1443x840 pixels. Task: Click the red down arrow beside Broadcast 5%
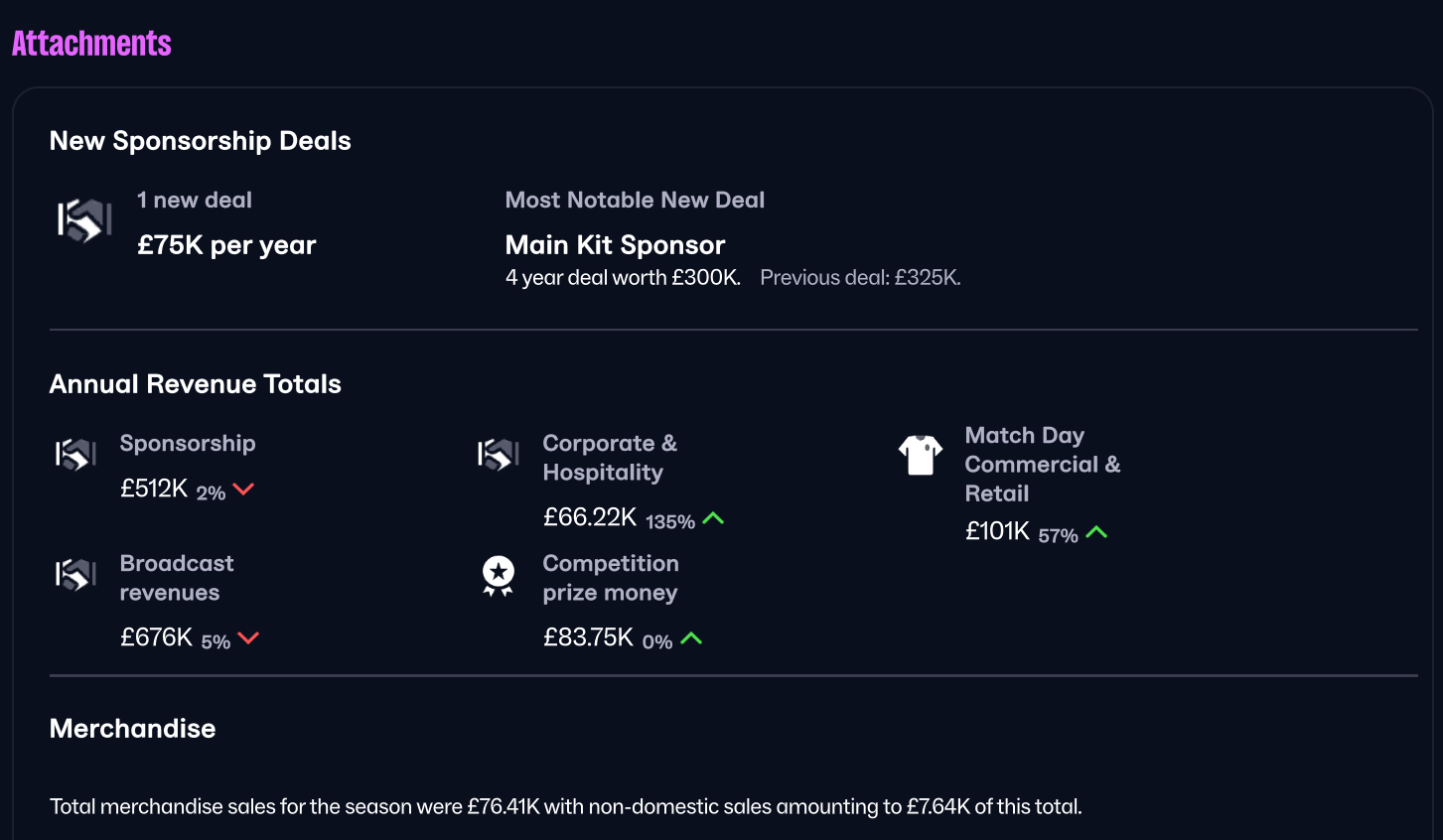pos(248,638)
